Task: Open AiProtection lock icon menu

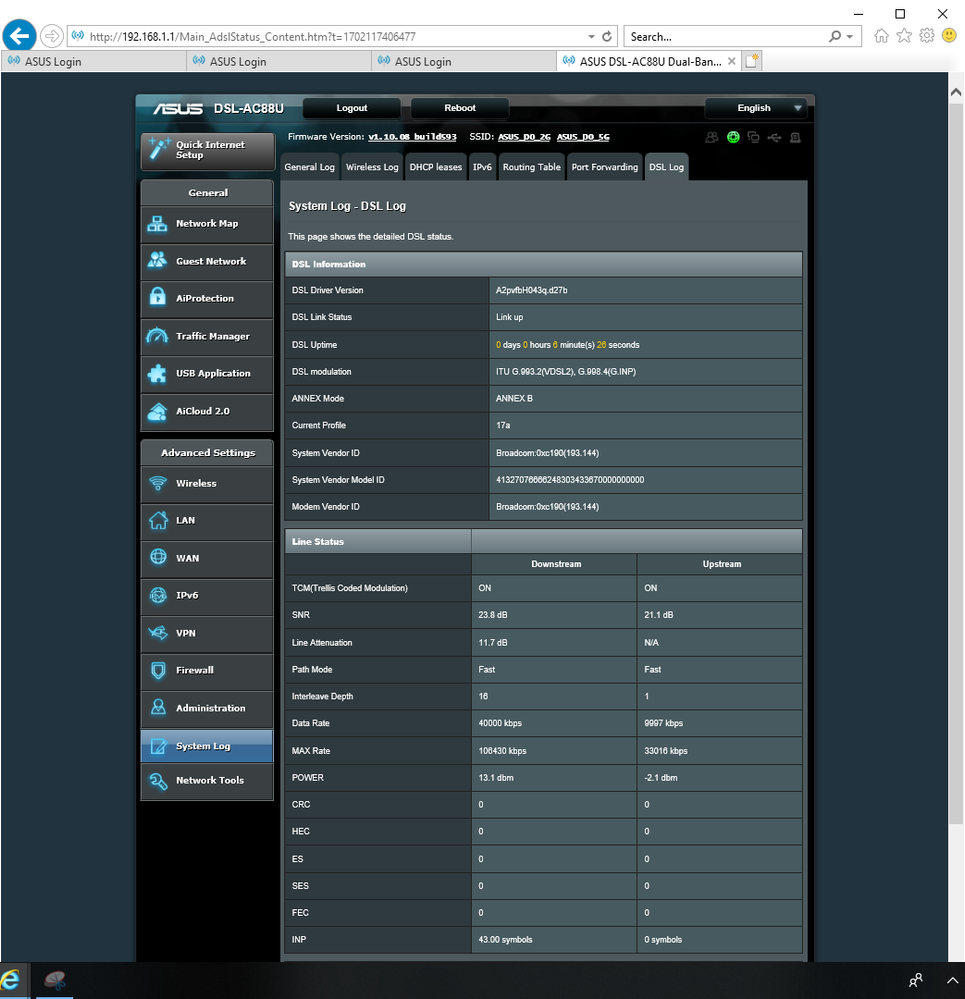Action: pyautogui.click(x=157, y=298)
